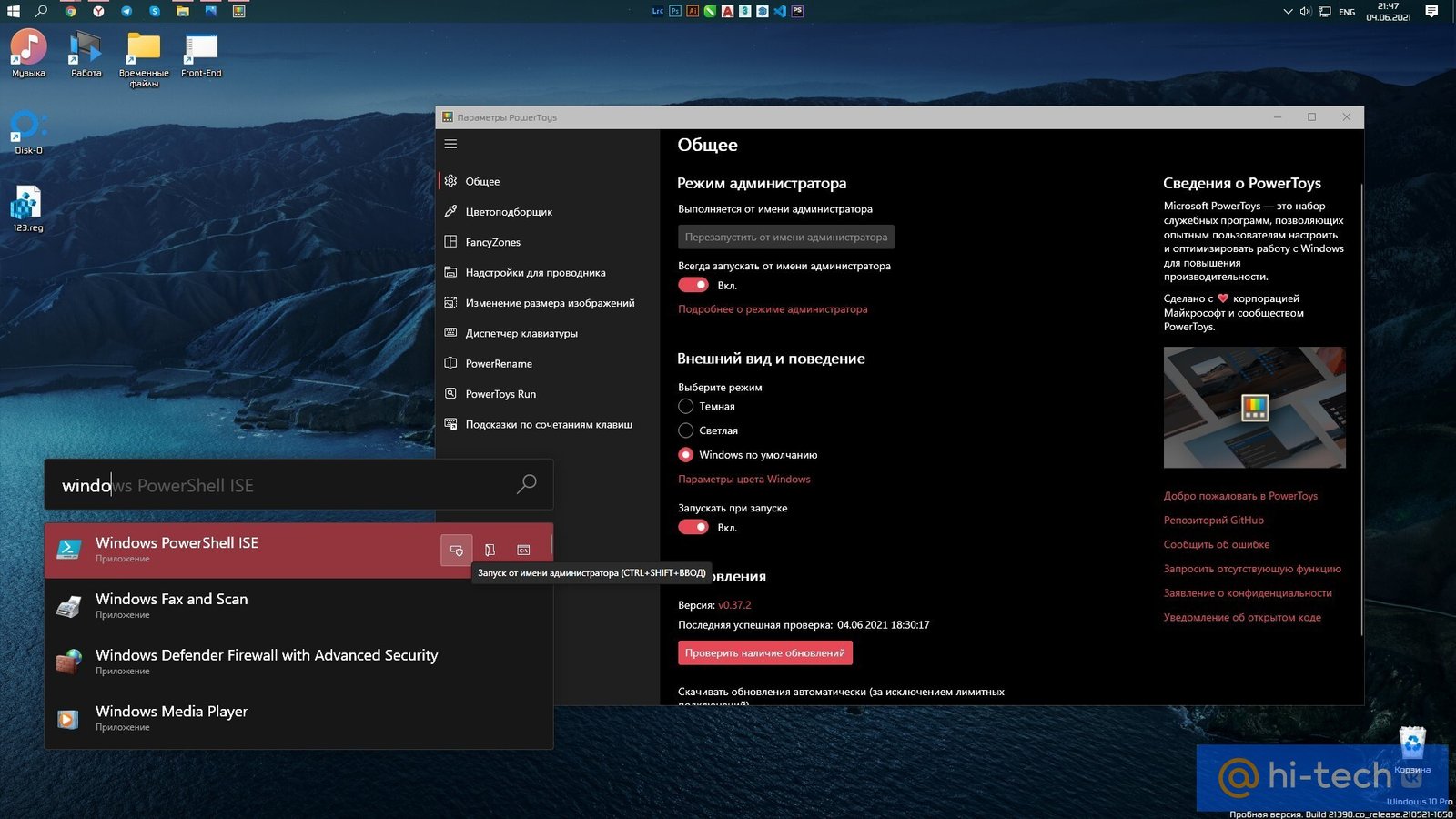1456x819 pixels.
Task: Toggle the 'Запускать при запуске' switch
Action: click(693, 527)
